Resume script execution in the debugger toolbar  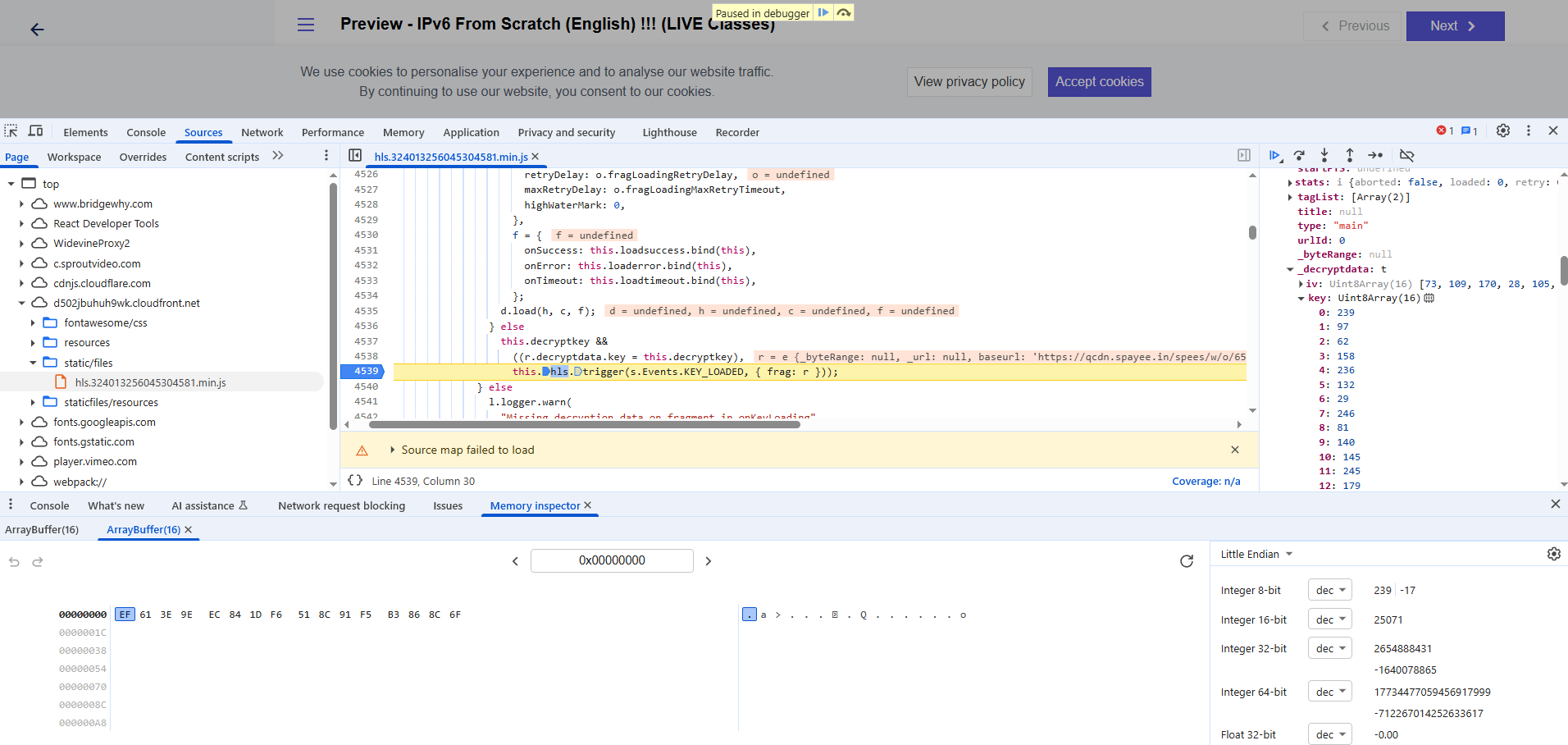point(1274,155)
